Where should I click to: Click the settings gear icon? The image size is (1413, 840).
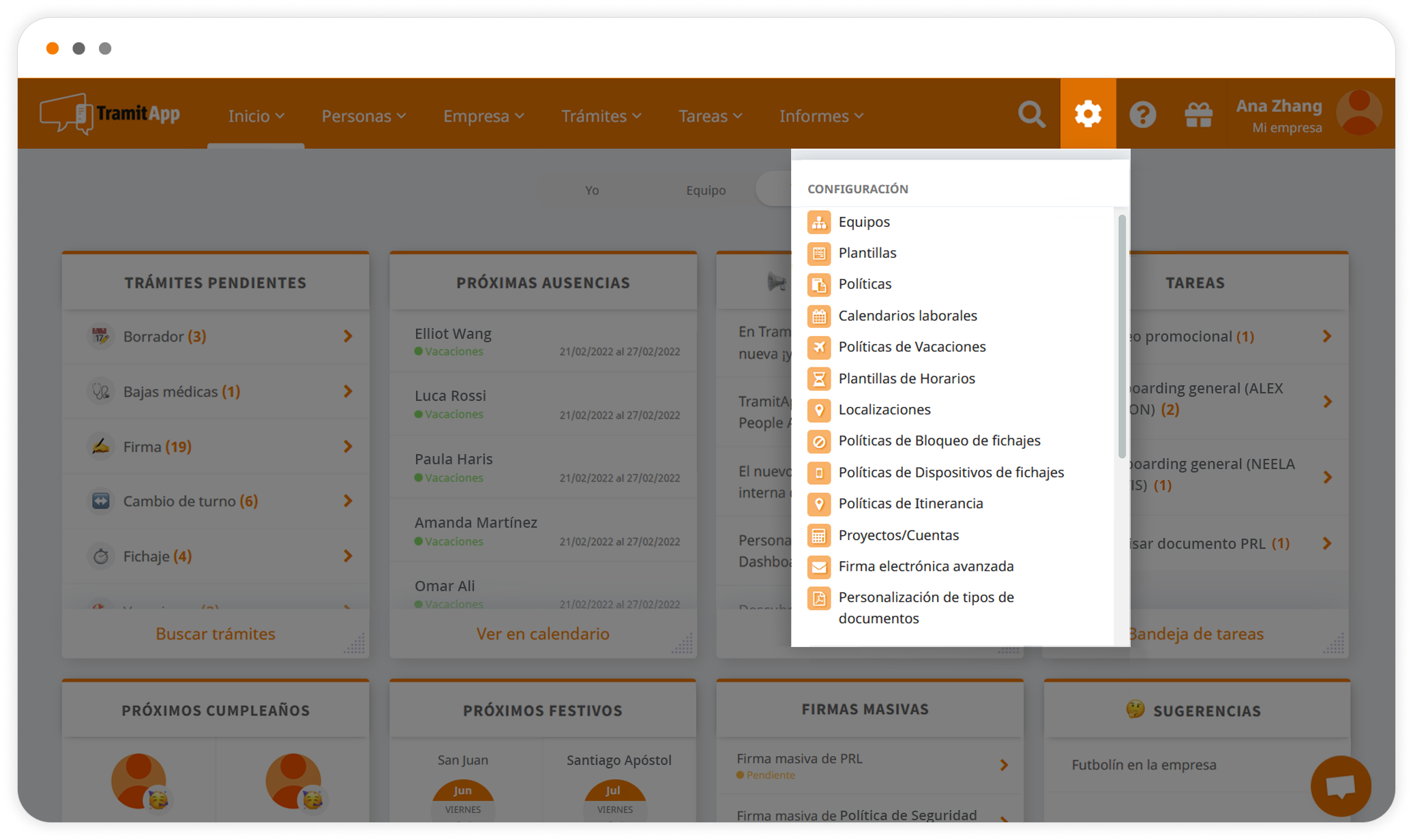(x=1088, y=114)
